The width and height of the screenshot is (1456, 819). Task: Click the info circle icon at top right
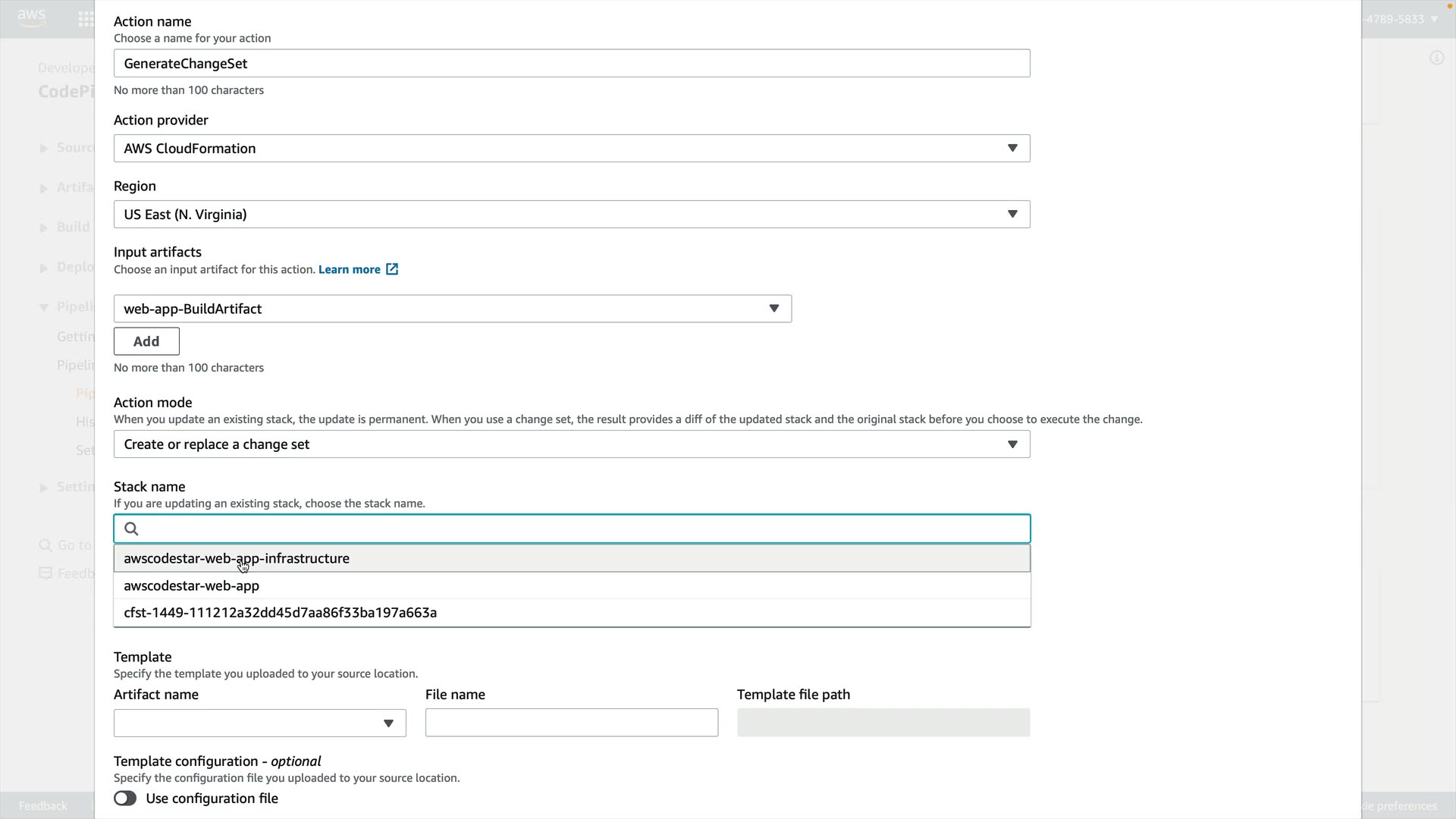(1436, 58)
